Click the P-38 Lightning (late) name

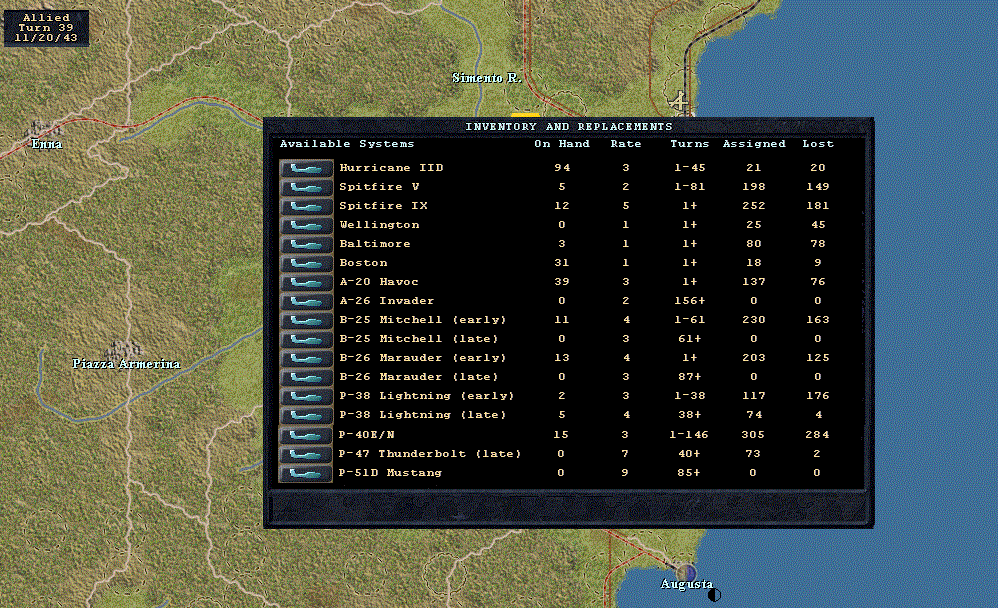(423, 415)
